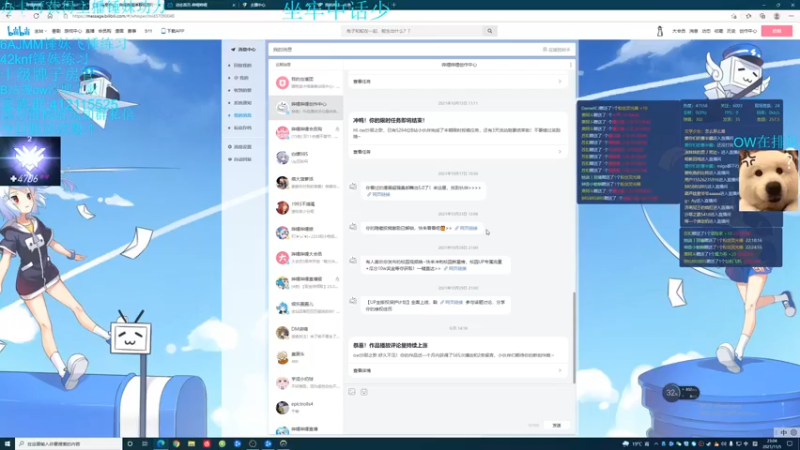Focus the bilibili search input field

(412, 31)
